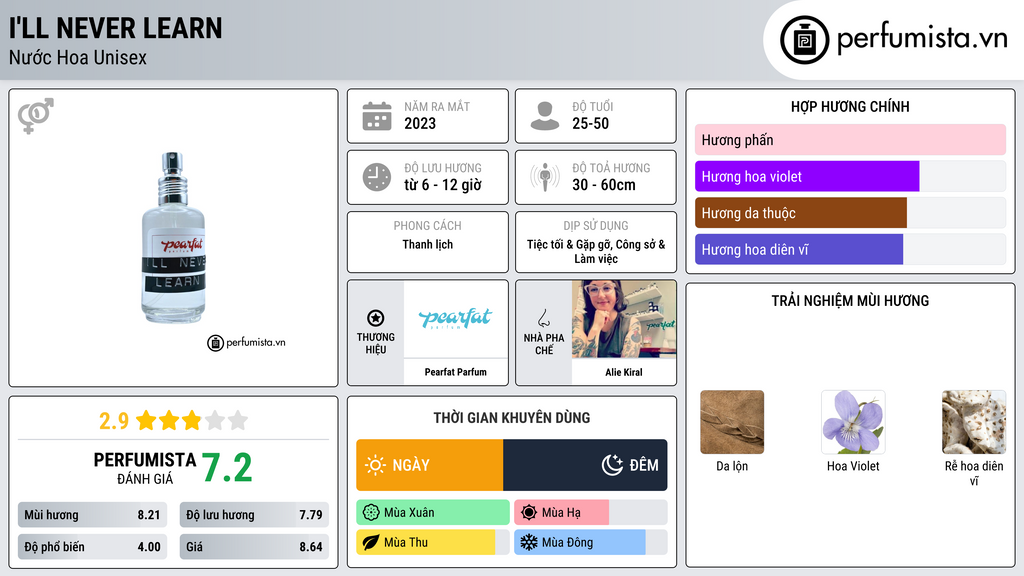This screenshot has width=1024, height=576.
Task: Click the Độ phổ biến 4.00 score row
Action: tap(92, 547)
